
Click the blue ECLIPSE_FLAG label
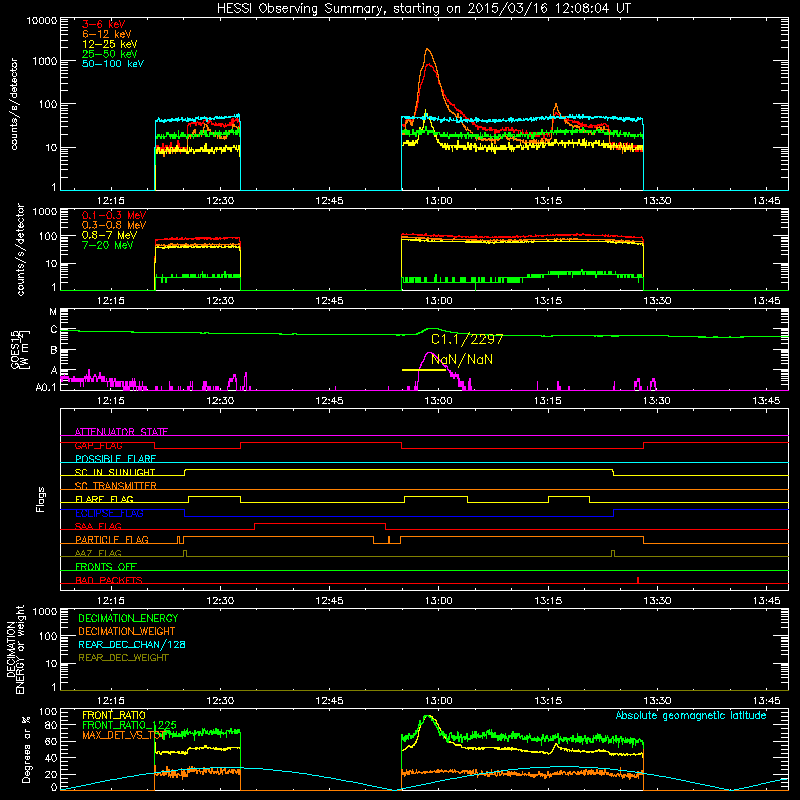(109, 513)
